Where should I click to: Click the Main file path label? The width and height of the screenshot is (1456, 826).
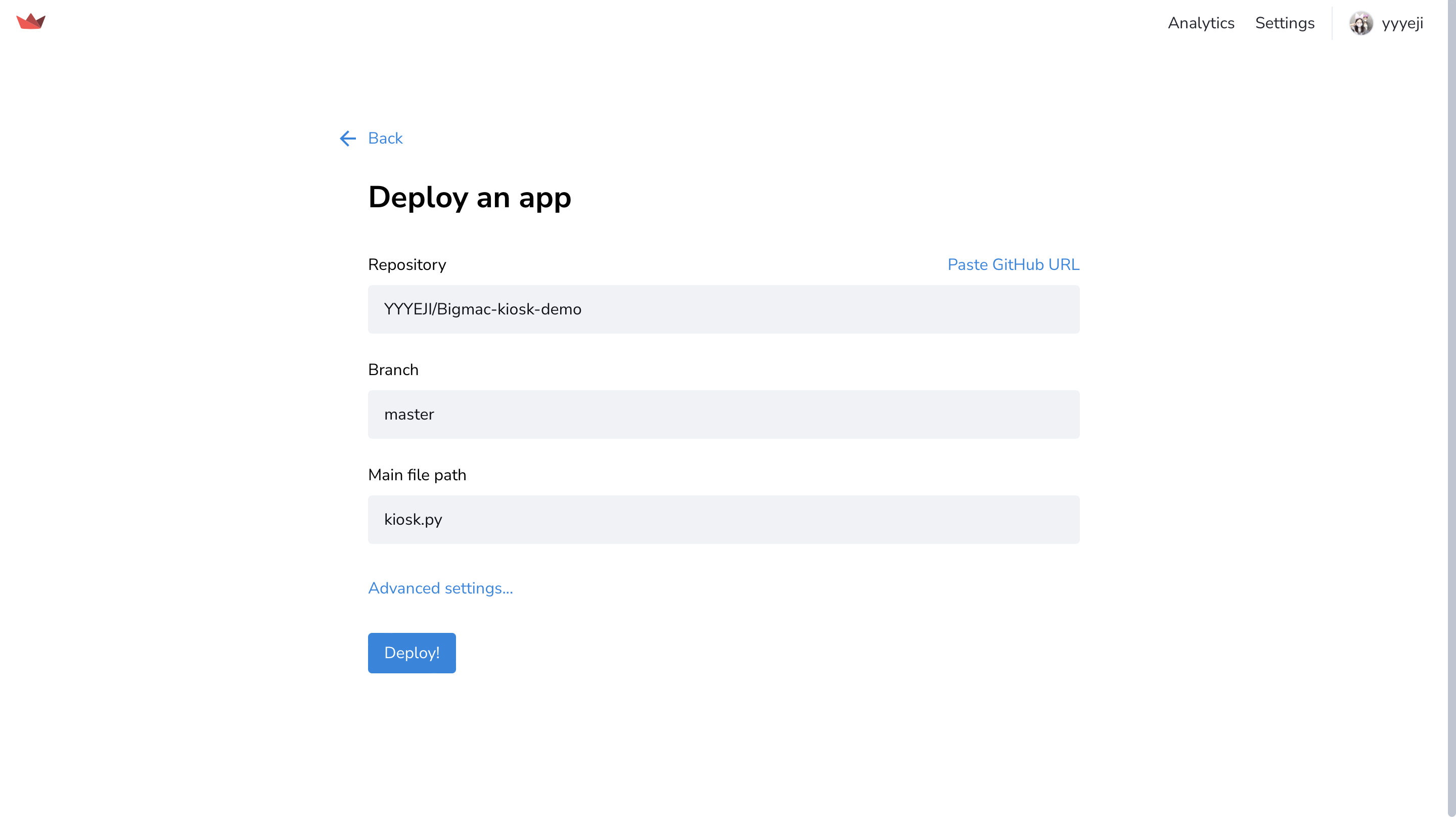(x=417, y=475)
